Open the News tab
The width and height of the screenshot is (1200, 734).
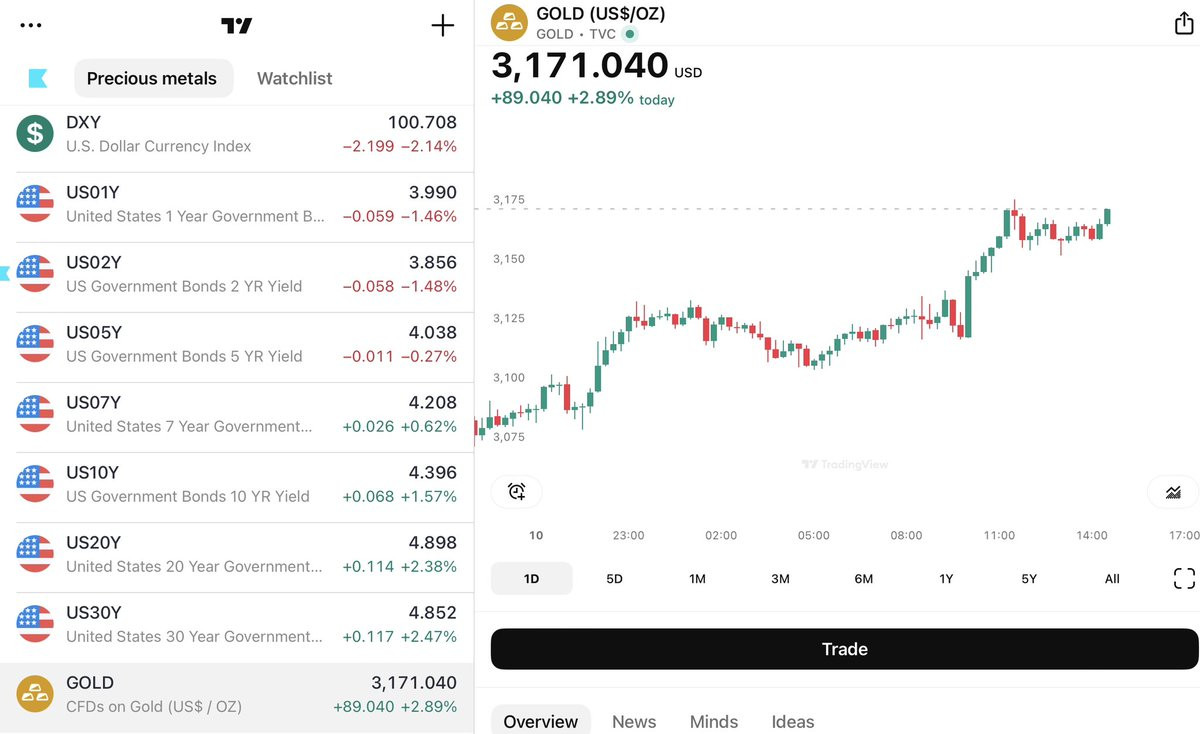(x=634, y=721)
